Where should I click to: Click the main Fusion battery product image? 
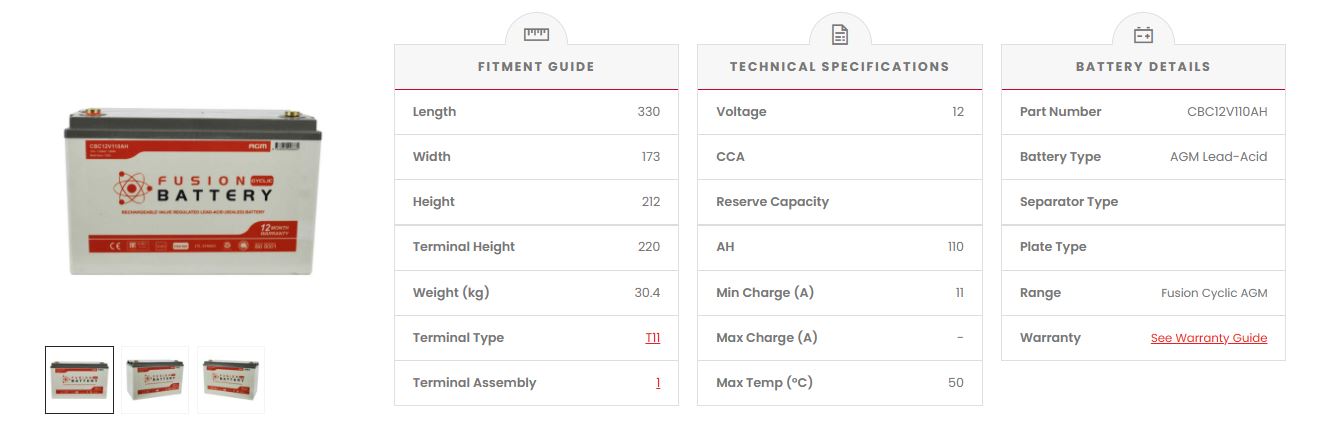tap(194, 192)
